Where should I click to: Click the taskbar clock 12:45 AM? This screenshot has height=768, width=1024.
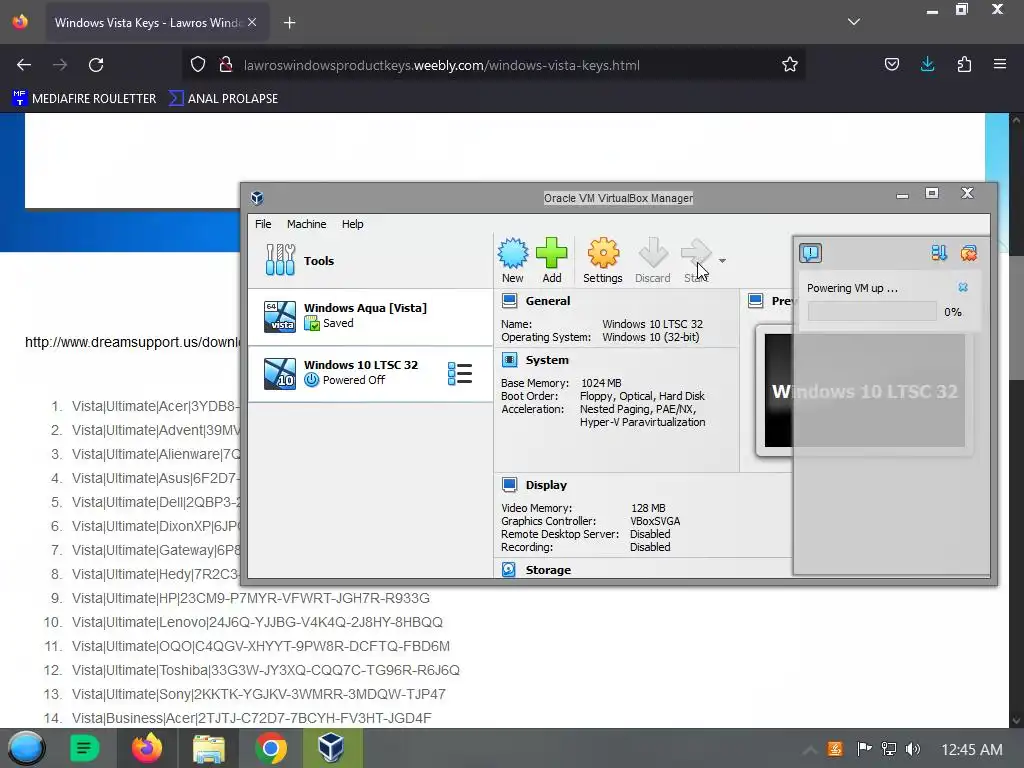coord(972,750)
